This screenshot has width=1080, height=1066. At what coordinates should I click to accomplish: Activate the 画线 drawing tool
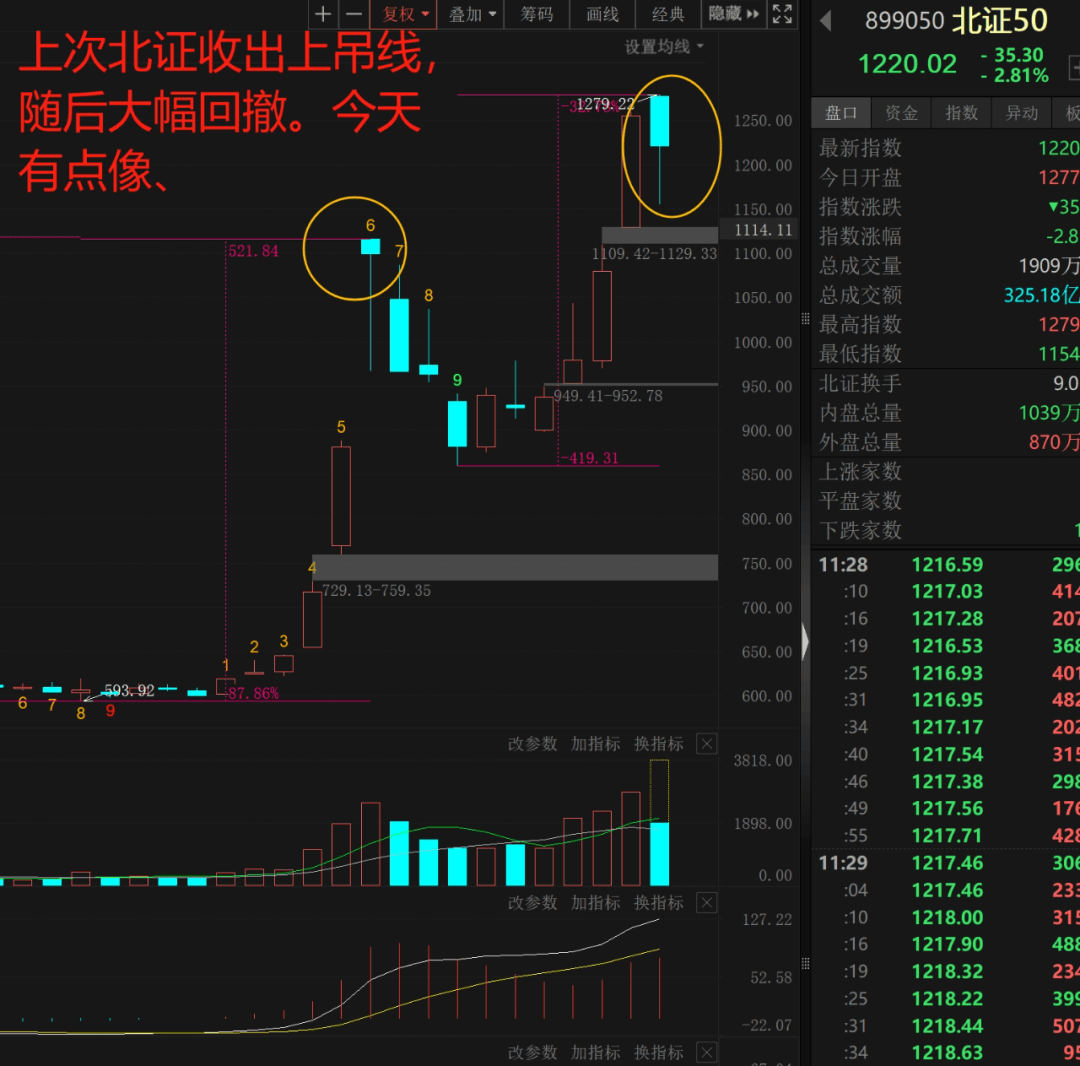pyautogui.click(x=602, y=14)
